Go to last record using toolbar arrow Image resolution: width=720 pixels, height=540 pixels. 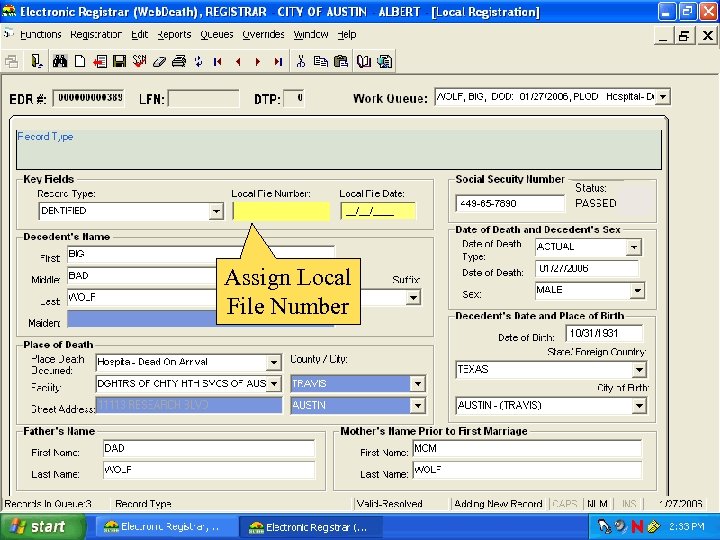coord(277,61)
